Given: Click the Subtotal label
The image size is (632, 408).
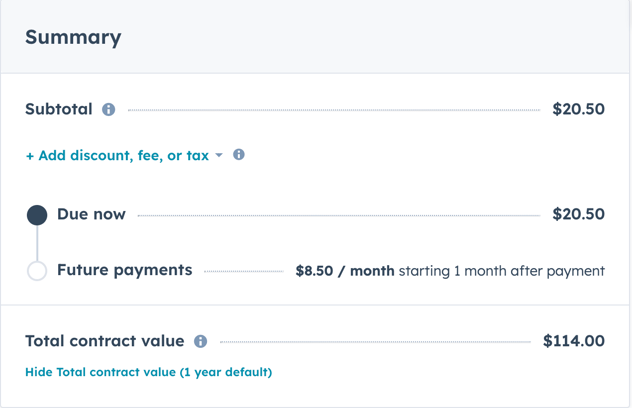Looking at the screenshot, I should (59, 109).
